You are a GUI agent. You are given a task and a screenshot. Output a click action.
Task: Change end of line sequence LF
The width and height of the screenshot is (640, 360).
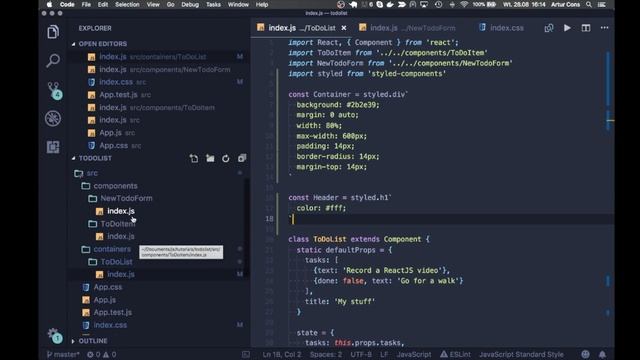[x=384, y=354]
